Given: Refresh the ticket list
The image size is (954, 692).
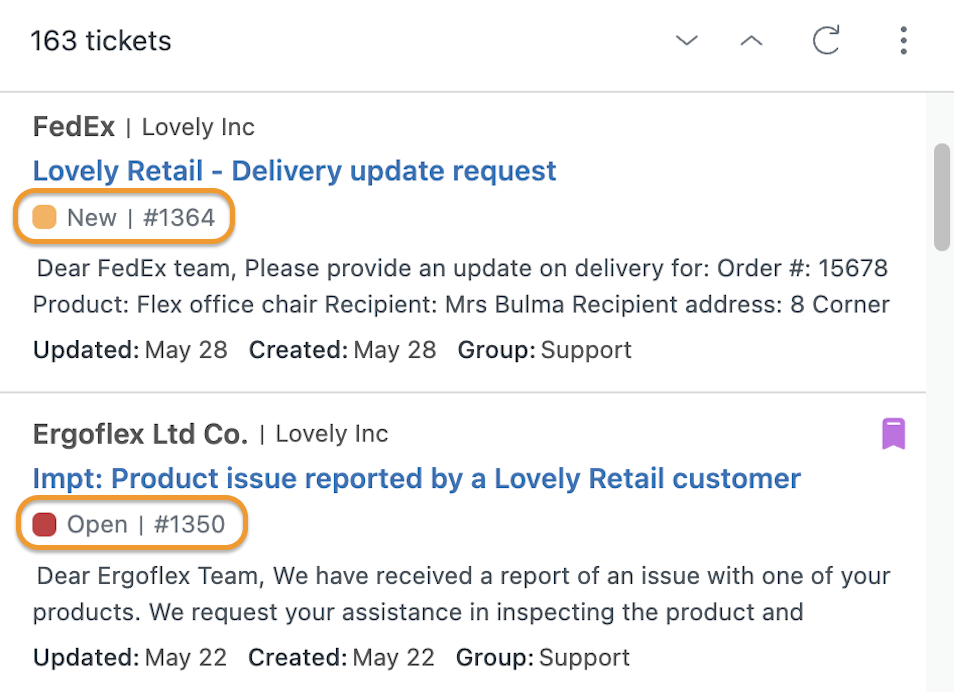Looking at the screenshot, I should (826, 40).
